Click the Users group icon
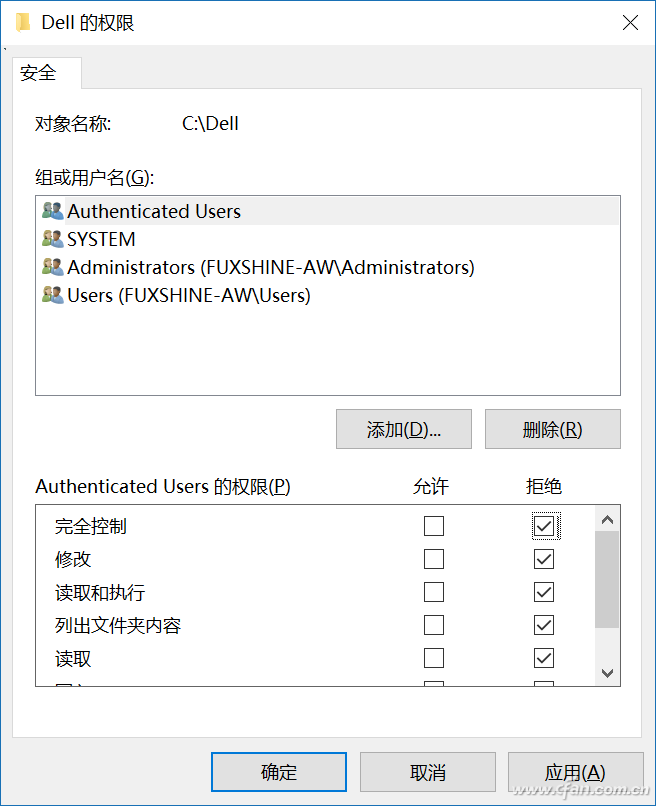Image resolution: width=656 pixels, height=806 pixels. [52, 295]
